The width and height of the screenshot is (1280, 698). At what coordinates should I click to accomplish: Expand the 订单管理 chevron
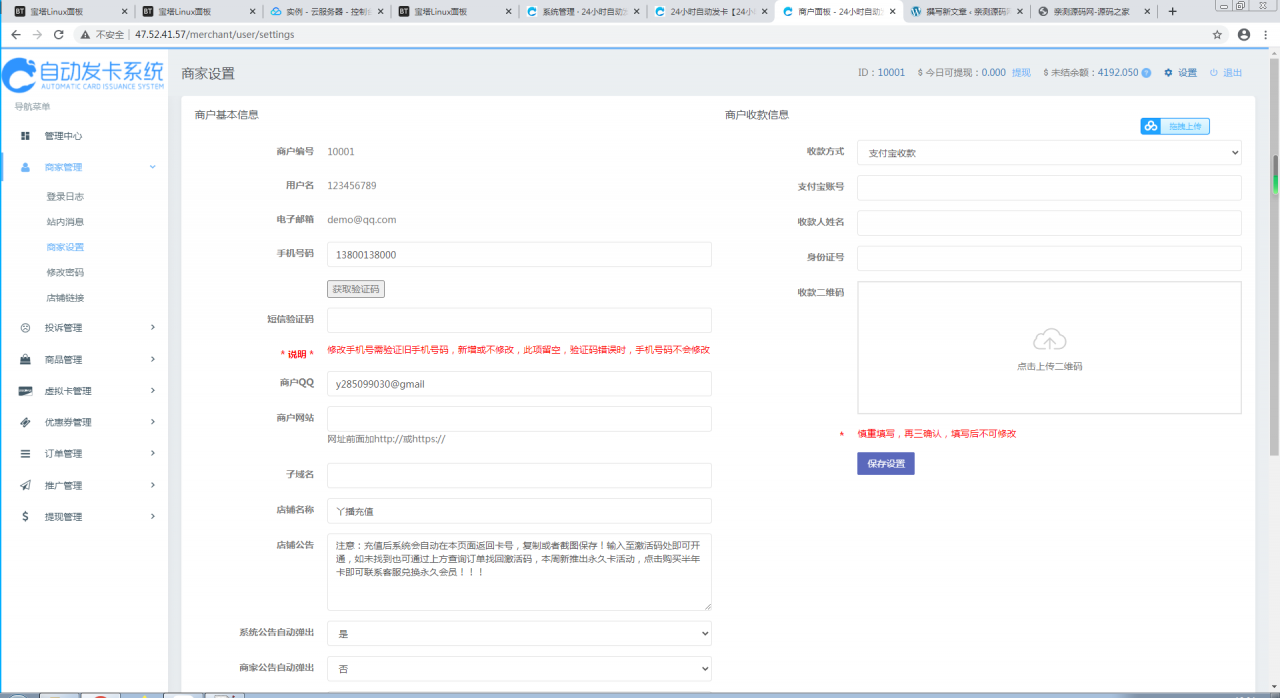click(152, 453)
